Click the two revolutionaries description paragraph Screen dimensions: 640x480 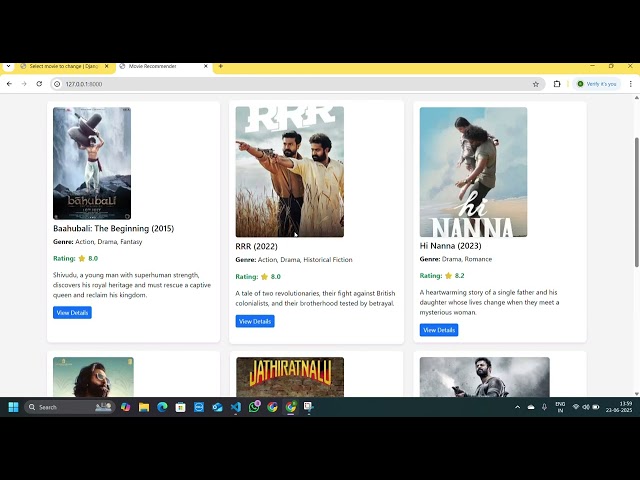pyautogui.click(x=315, y=298)
